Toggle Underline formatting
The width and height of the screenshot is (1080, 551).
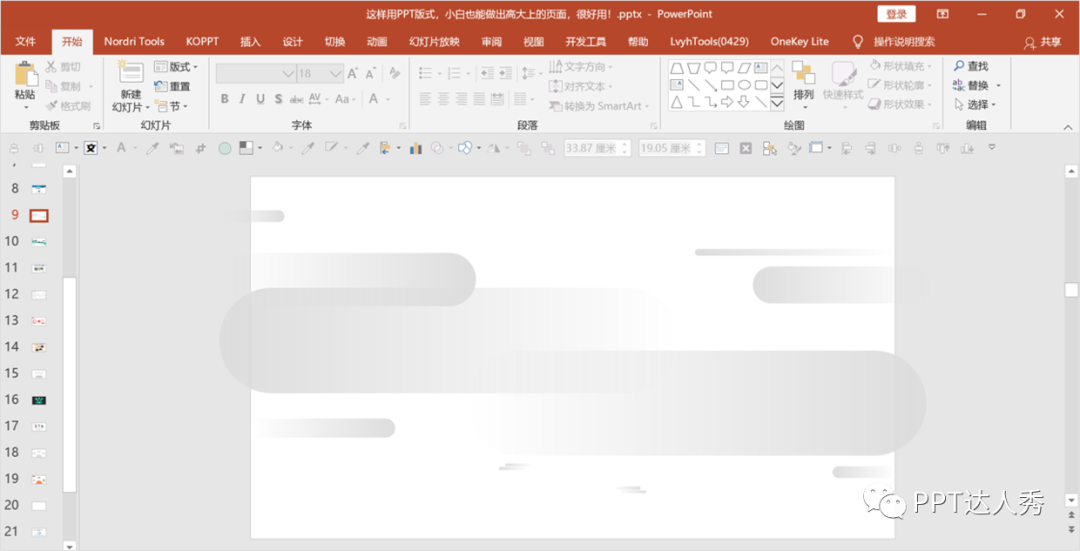(260, 99)
